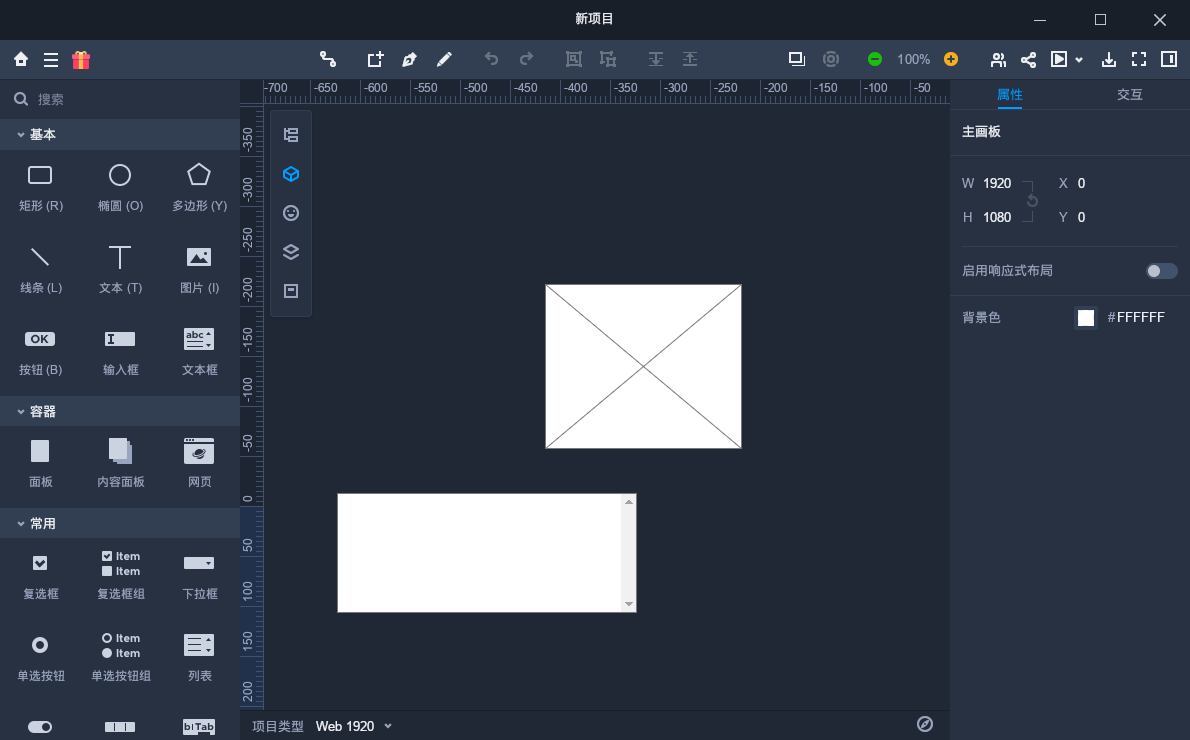Click the green zoom out button
The height and width of the screenshot is (740, 1190).
point(875,60)
